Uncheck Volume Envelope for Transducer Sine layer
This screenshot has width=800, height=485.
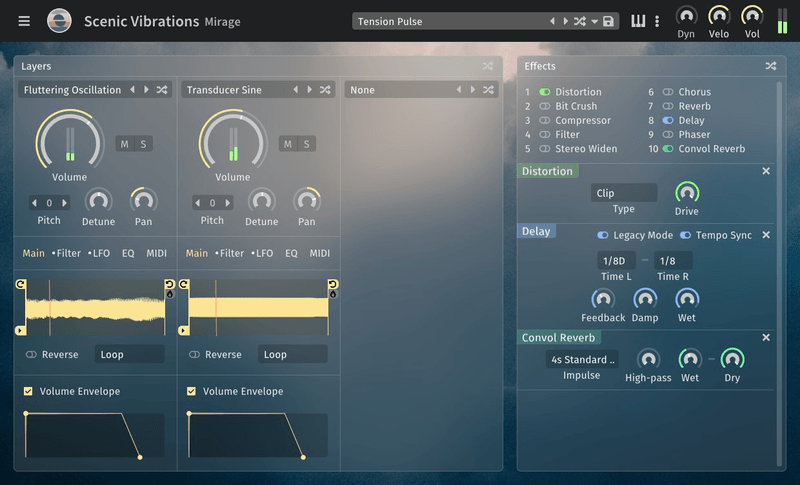click(192, 391)
